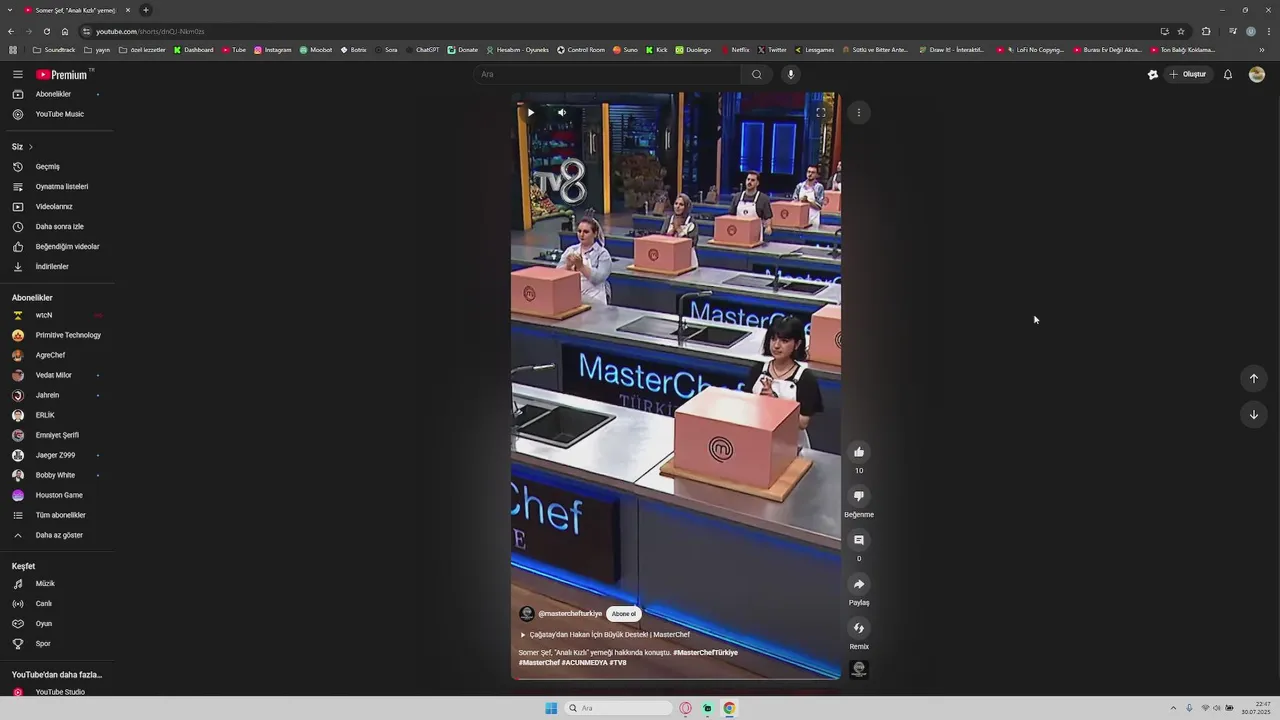The height and width of the screenshot is (720, 1280).
Task: Open the YouTube account avatar menu
Action: (1257, 74)
